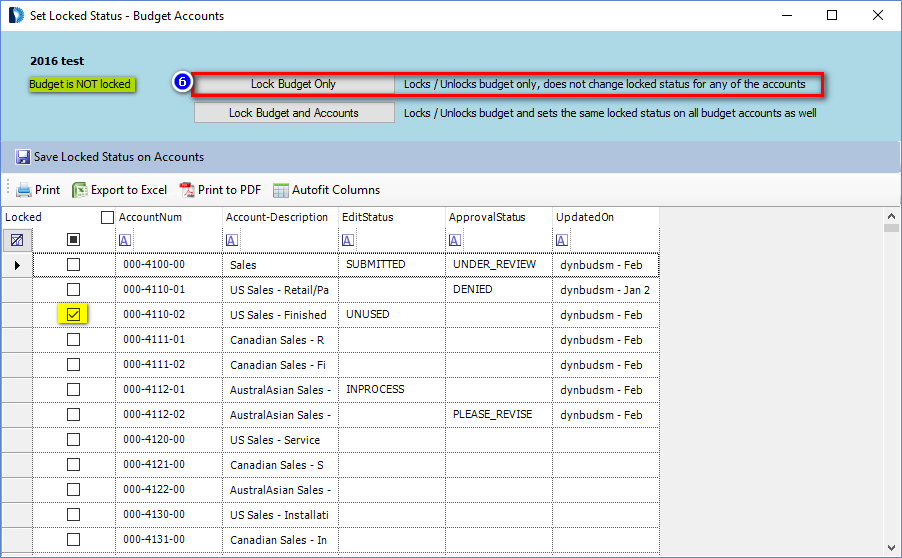This screenshot has width=902, height=558.
Task: Select the SUBMITTED EditStatus cell
Action: pyautogui.click(x=392, y=265)
